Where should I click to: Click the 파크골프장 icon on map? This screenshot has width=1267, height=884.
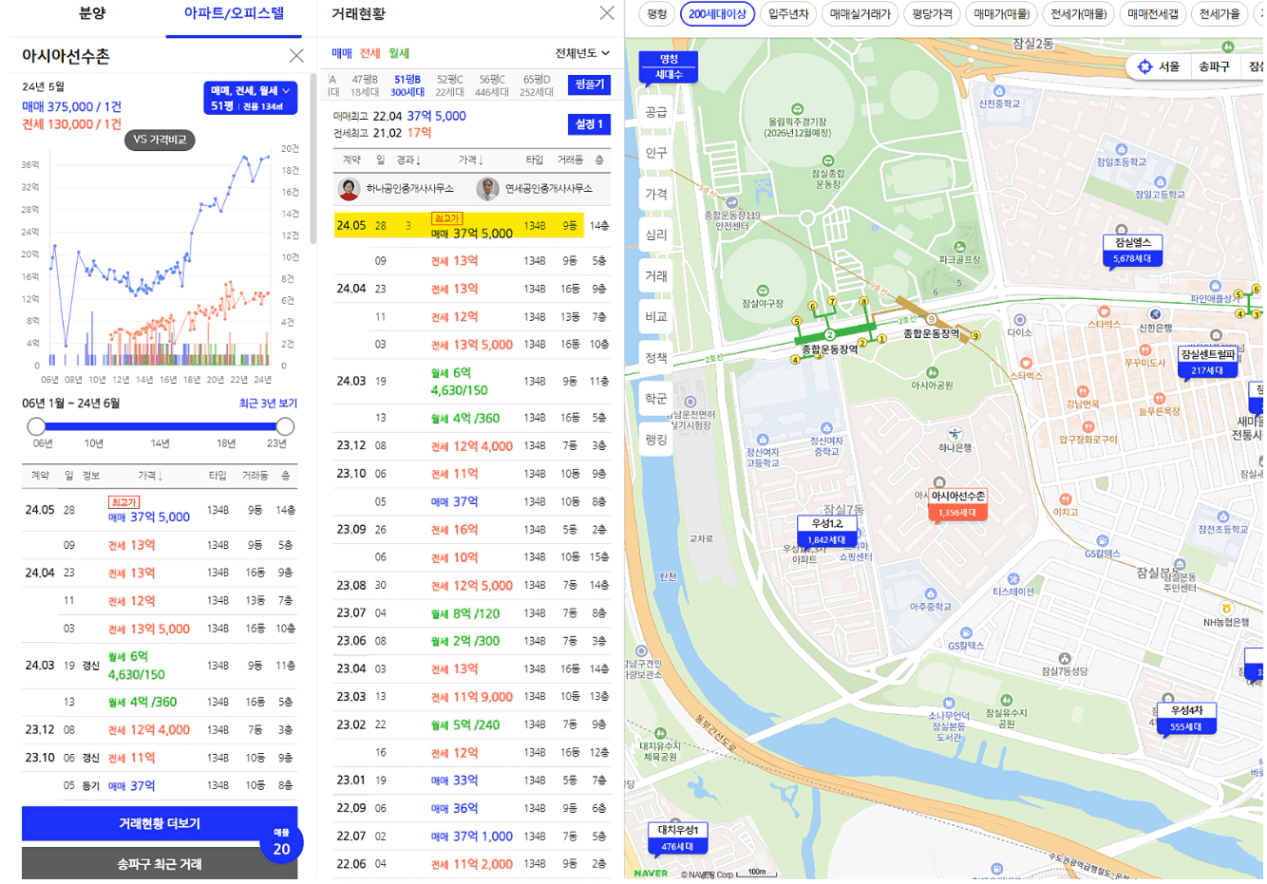pos(958,245)
